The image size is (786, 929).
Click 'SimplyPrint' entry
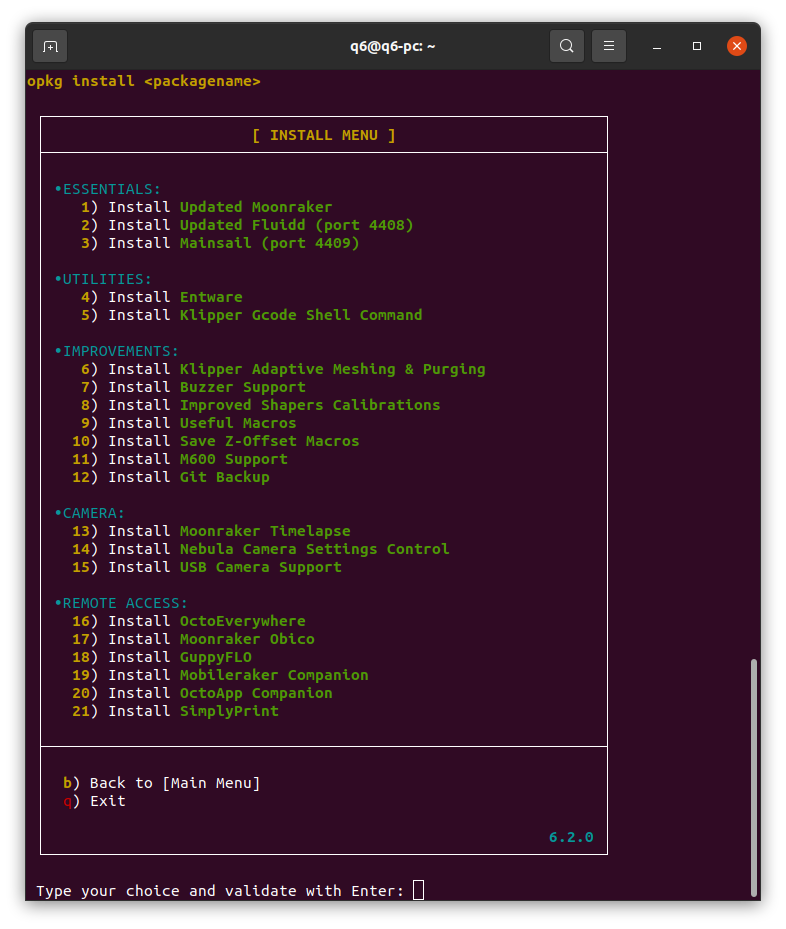pyautogui.click(x=229, y=712)
